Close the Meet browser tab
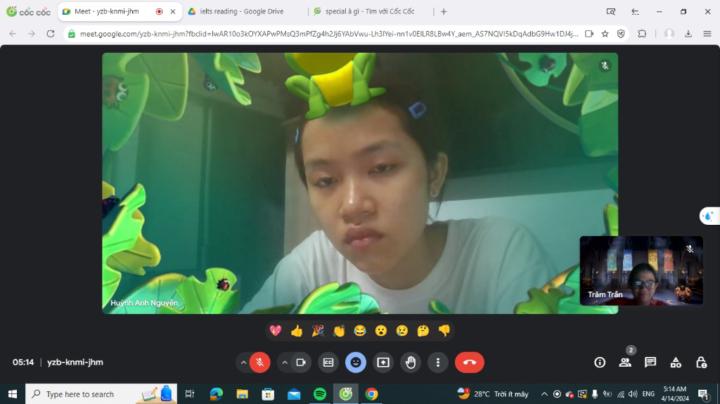This screenshot has width=720, height=404. [x=173, y=11]
